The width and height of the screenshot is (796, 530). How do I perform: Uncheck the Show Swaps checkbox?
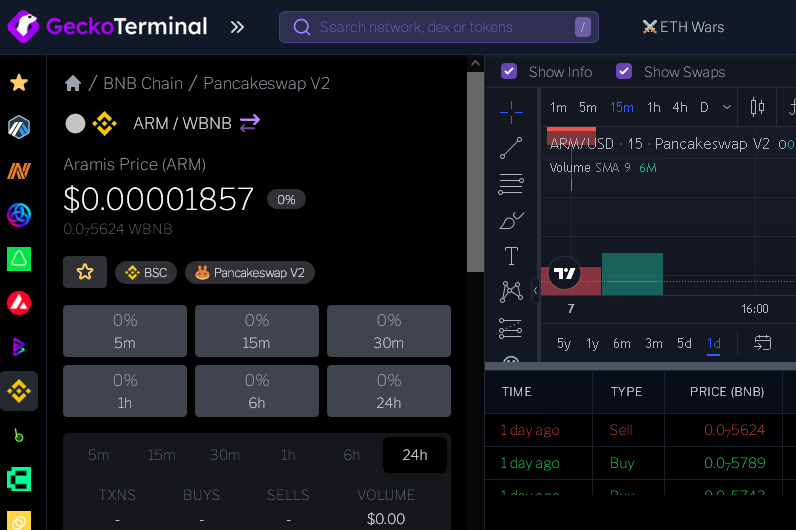pyautogui.click(x=624, y=72)
